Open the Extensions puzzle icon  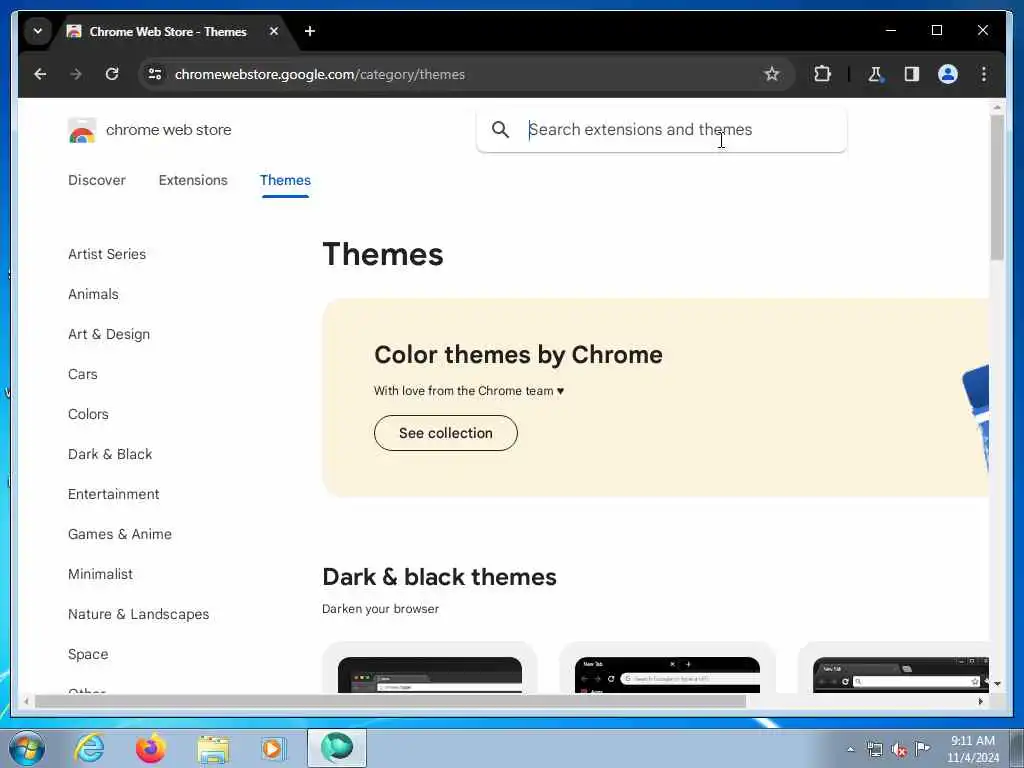tap(822, 74)
